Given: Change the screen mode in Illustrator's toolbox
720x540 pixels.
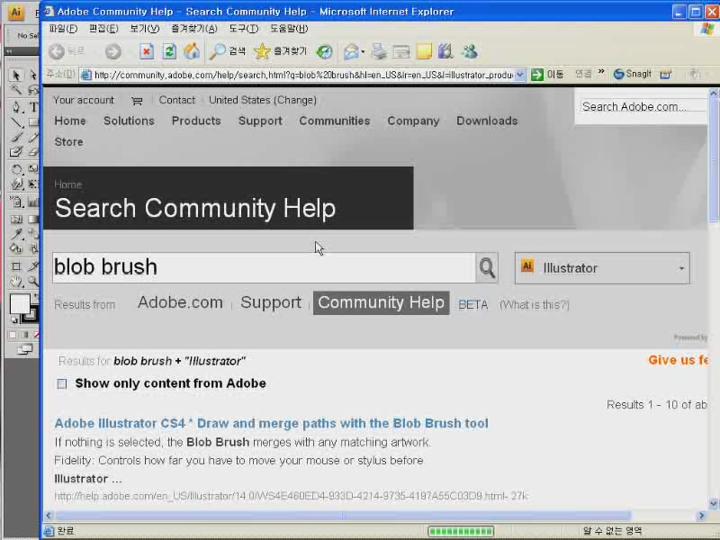Looking at the screenshot, I should (24, 350).
